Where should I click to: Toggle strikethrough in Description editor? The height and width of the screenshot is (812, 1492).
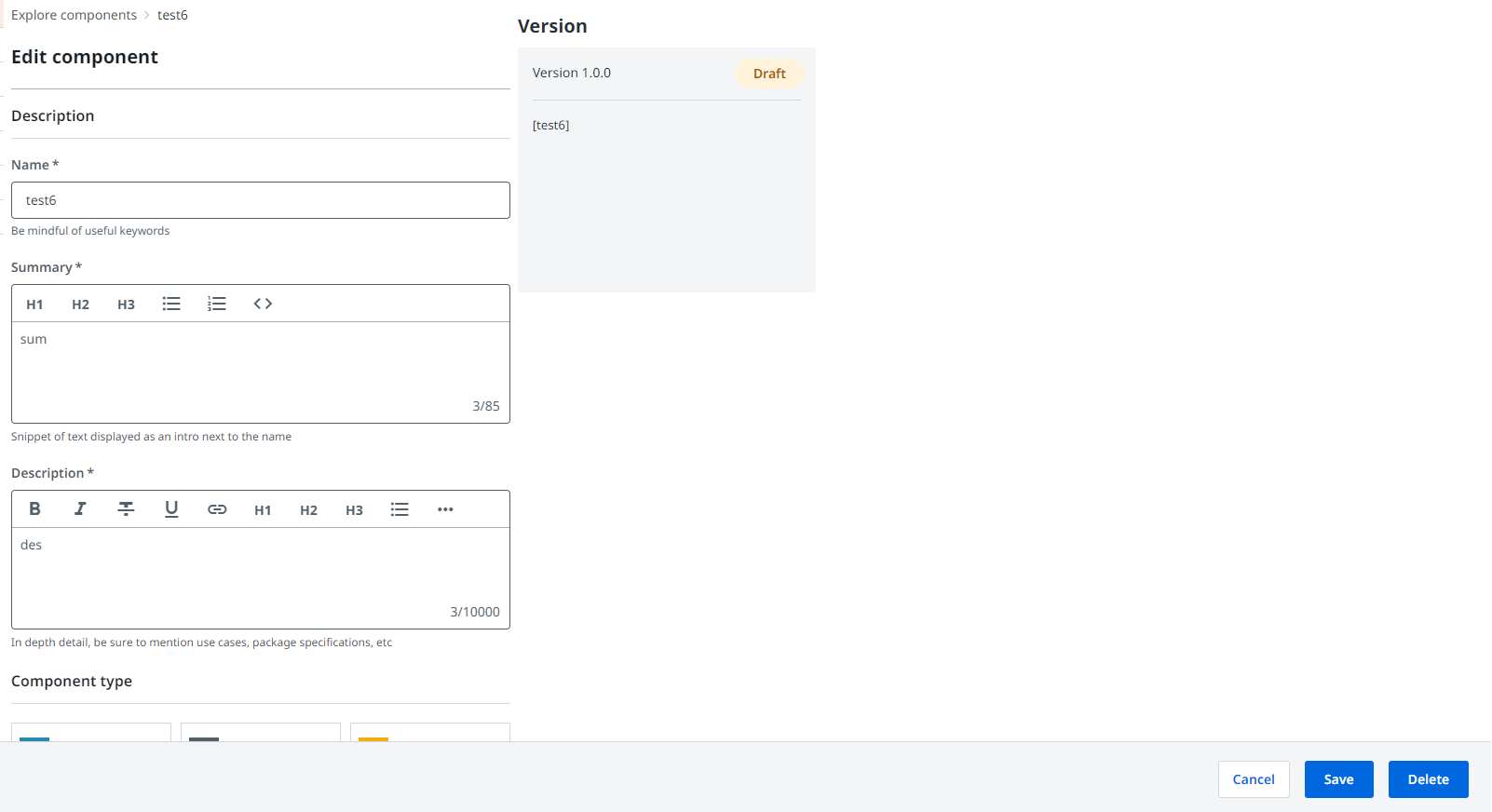(126, 509)
